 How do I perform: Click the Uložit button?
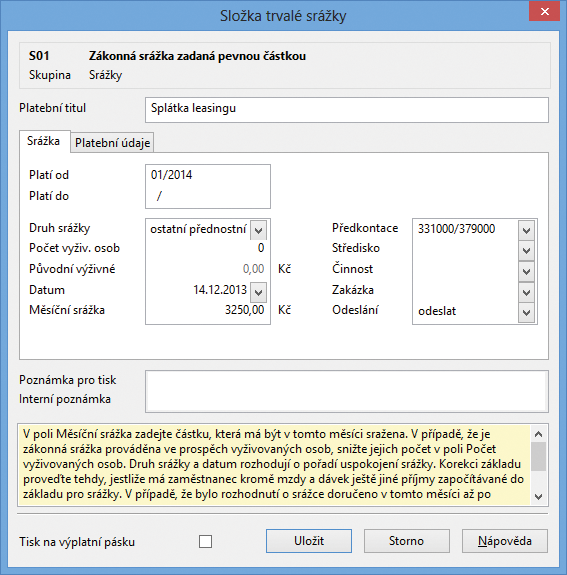point(309,541)
